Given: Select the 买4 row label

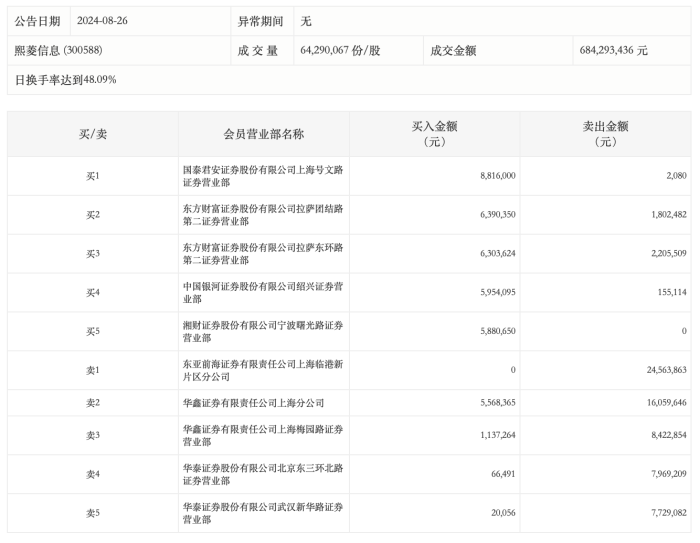Looking at the screenshot, I should click(x=93, y=292).
